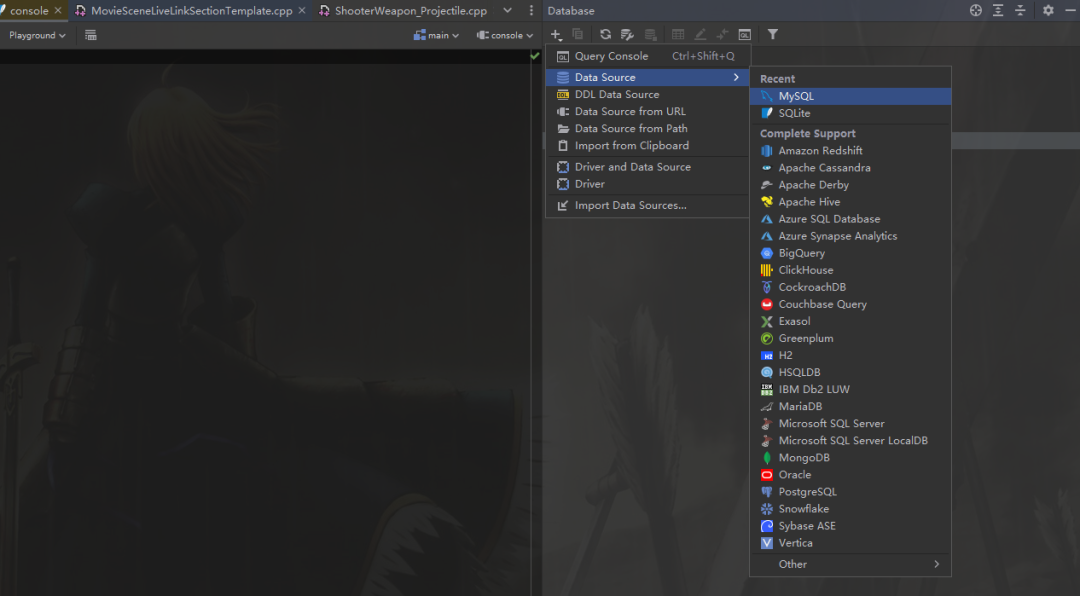Click the Select Opened File target icon
Image resolution: width=1080 pixels, height=596 pixels.
coord(976,10)
